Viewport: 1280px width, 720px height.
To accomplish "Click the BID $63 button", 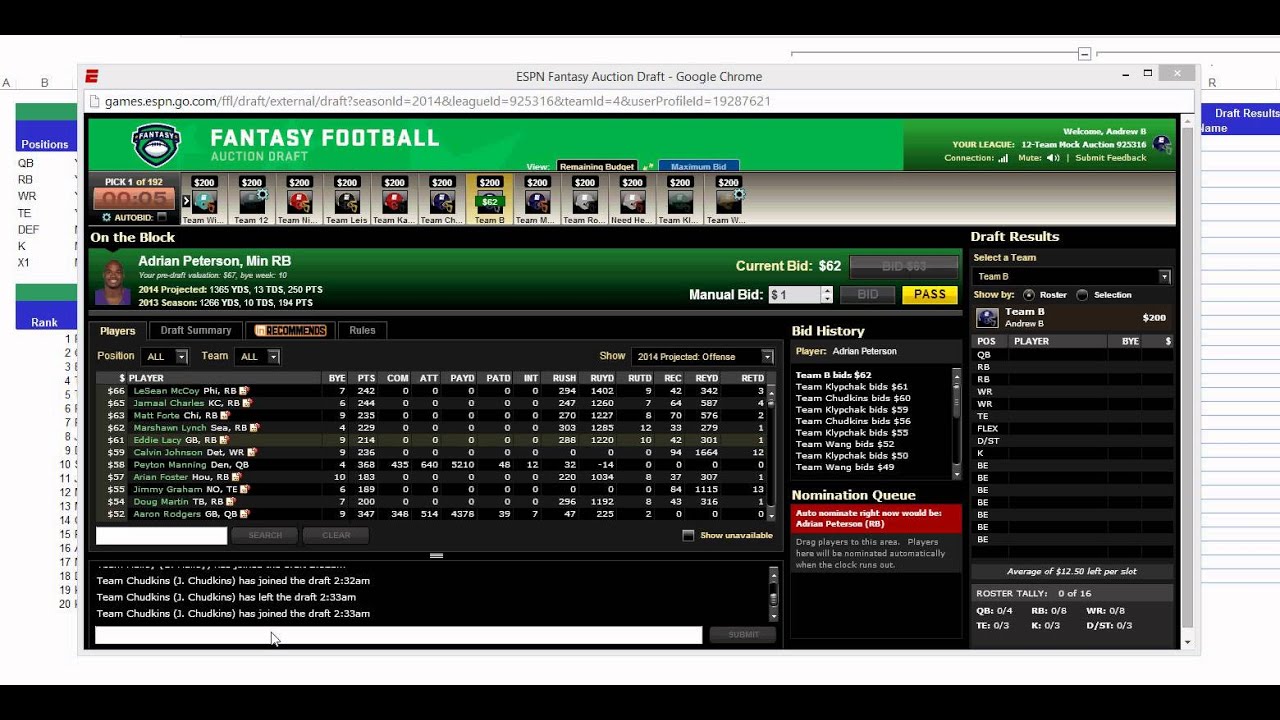I will point(904,266).
